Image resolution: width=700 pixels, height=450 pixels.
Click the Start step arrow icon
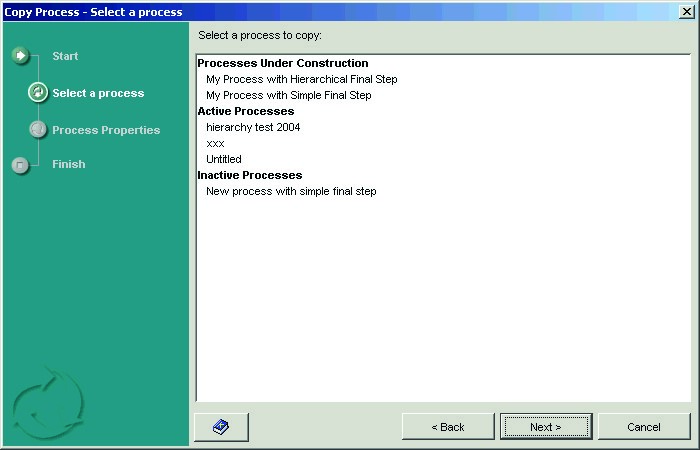coord(21,56)
